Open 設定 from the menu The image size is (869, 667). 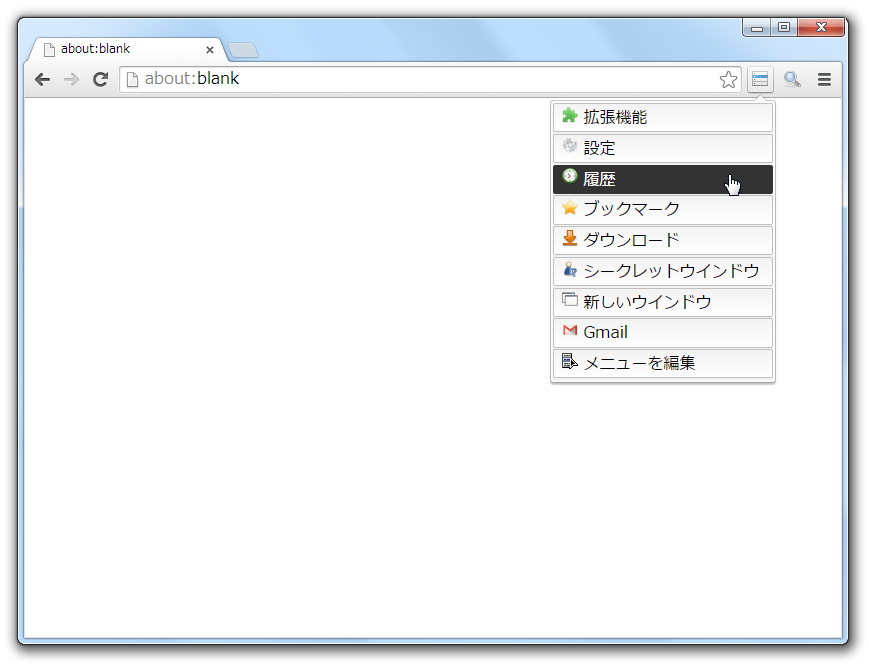(663, 148)
